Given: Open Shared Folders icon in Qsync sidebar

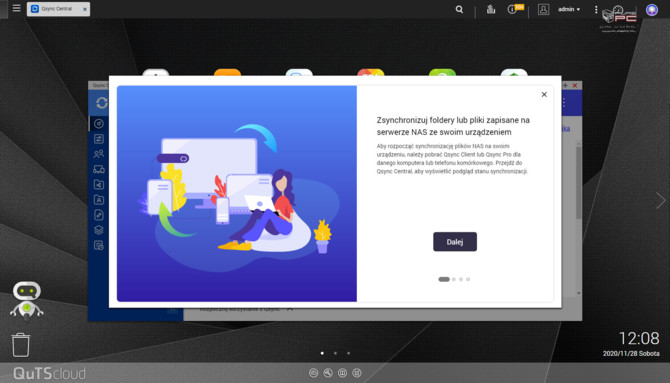Looking at the screenshot, I should (x=99, y=184).
